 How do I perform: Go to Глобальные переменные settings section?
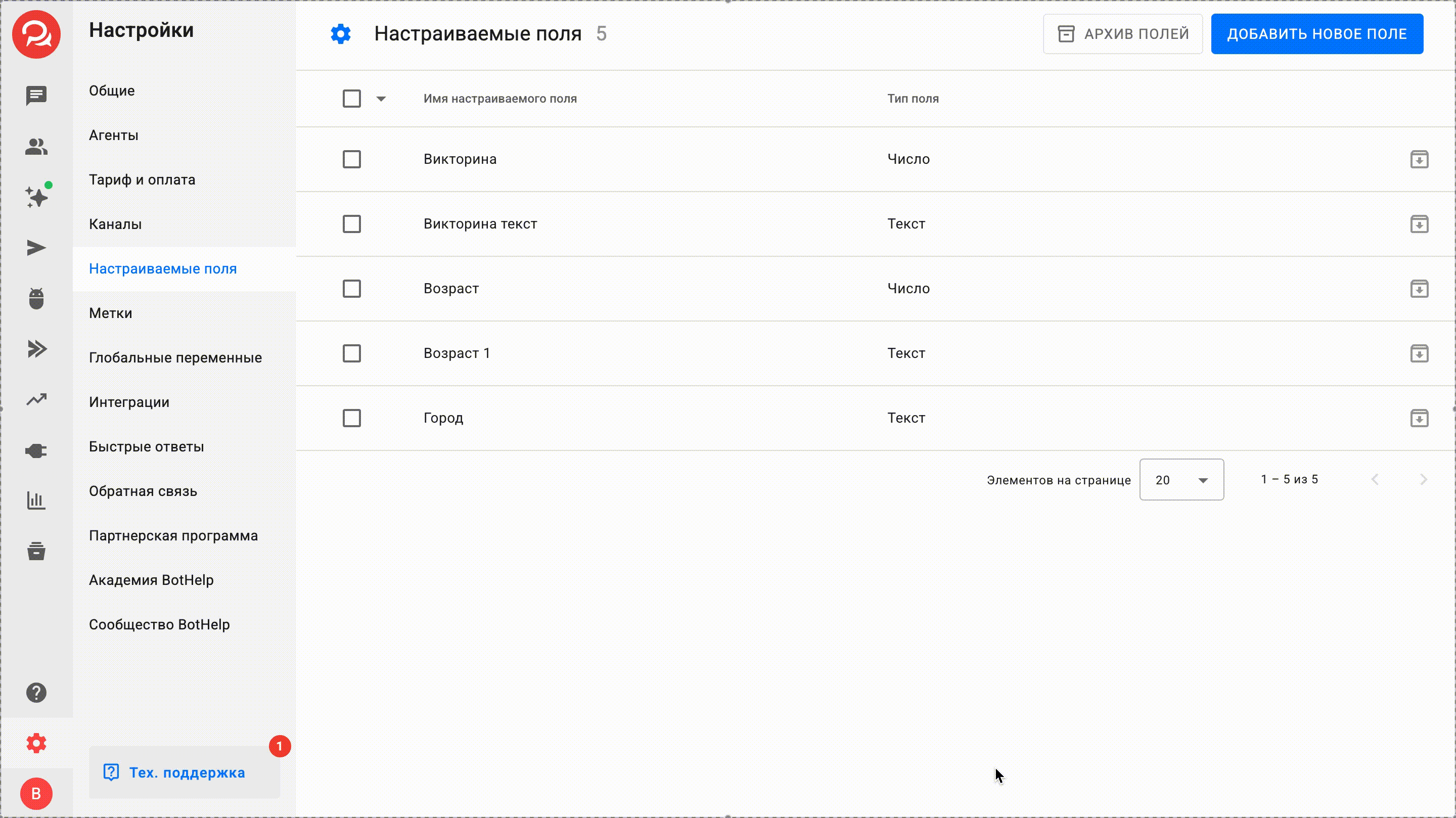tap(175, 358)
